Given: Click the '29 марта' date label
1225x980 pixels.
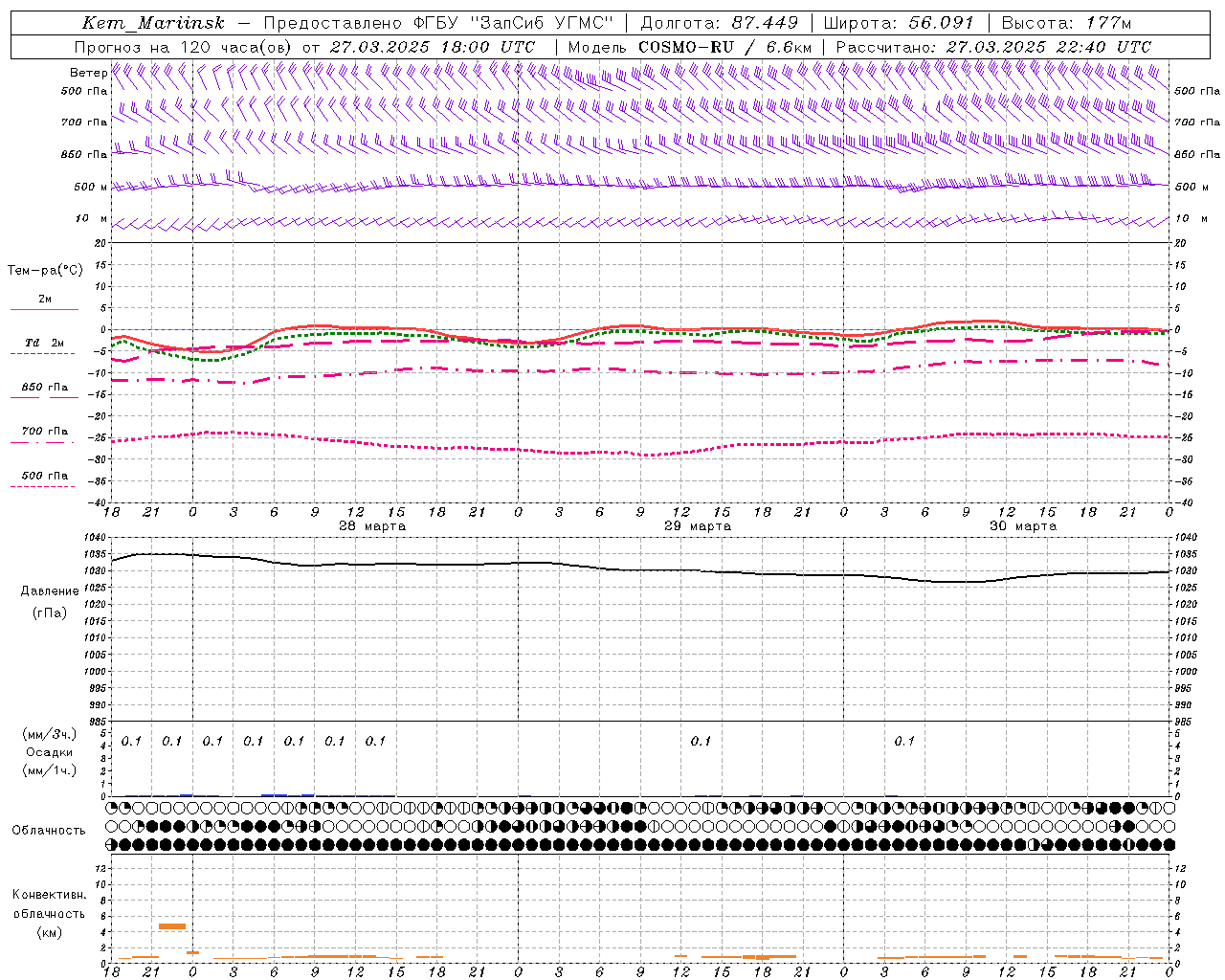Looking at the screenshot, I should coord(698,526).
